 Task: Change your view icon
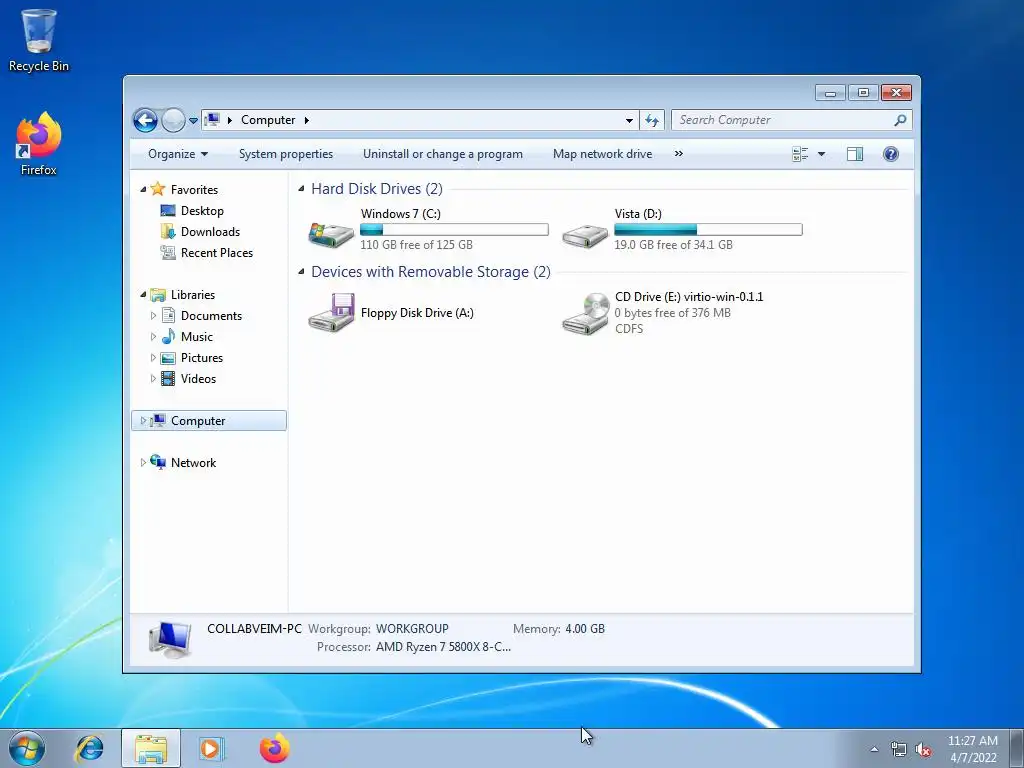800,154
